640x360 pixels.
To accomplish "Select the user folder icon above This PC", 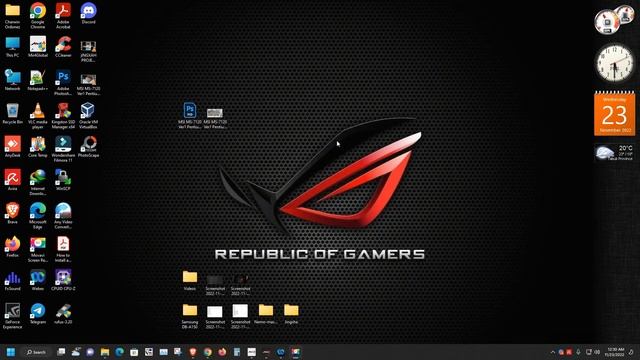I will pyautogui.click(x=12, y=16).
